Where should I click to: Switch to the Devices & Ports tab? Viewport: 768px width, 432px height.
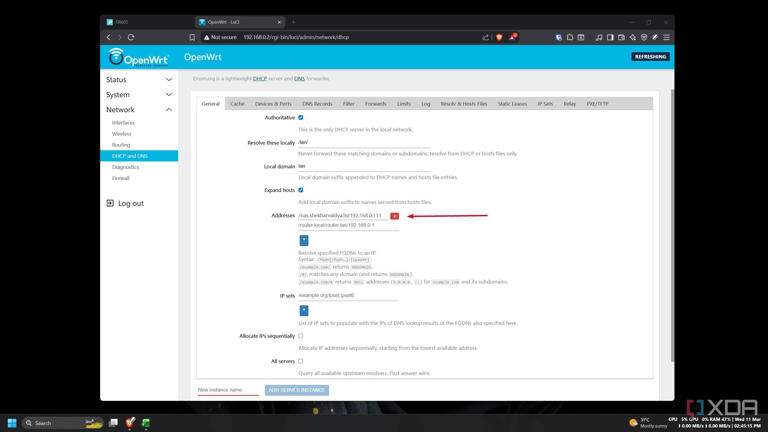(x=273, y=104)
